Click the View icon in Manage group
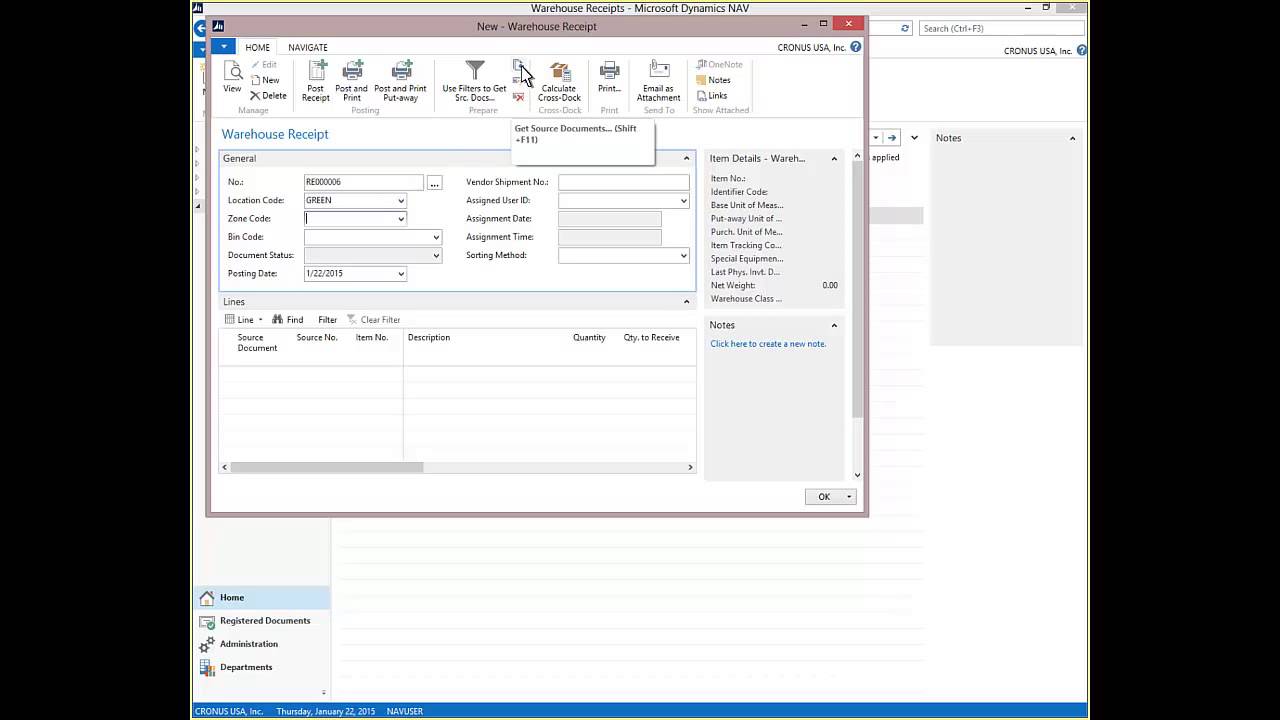The height and width of the screenshot is (720, 1280). tap(232, 72)
